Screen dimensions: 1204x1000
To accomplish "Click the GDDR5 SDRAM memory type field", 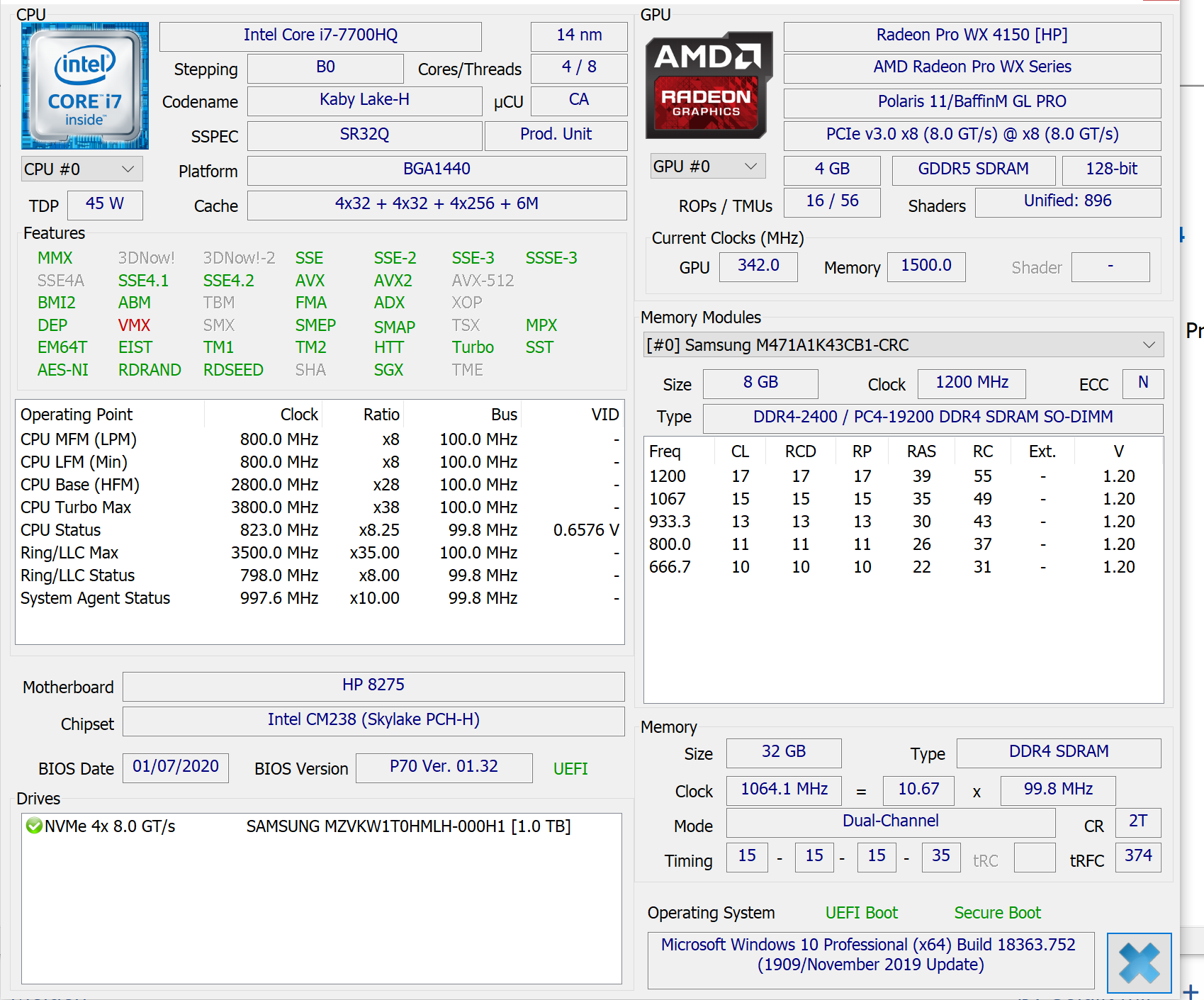I will pyautogui.click(x=973, y=169).
